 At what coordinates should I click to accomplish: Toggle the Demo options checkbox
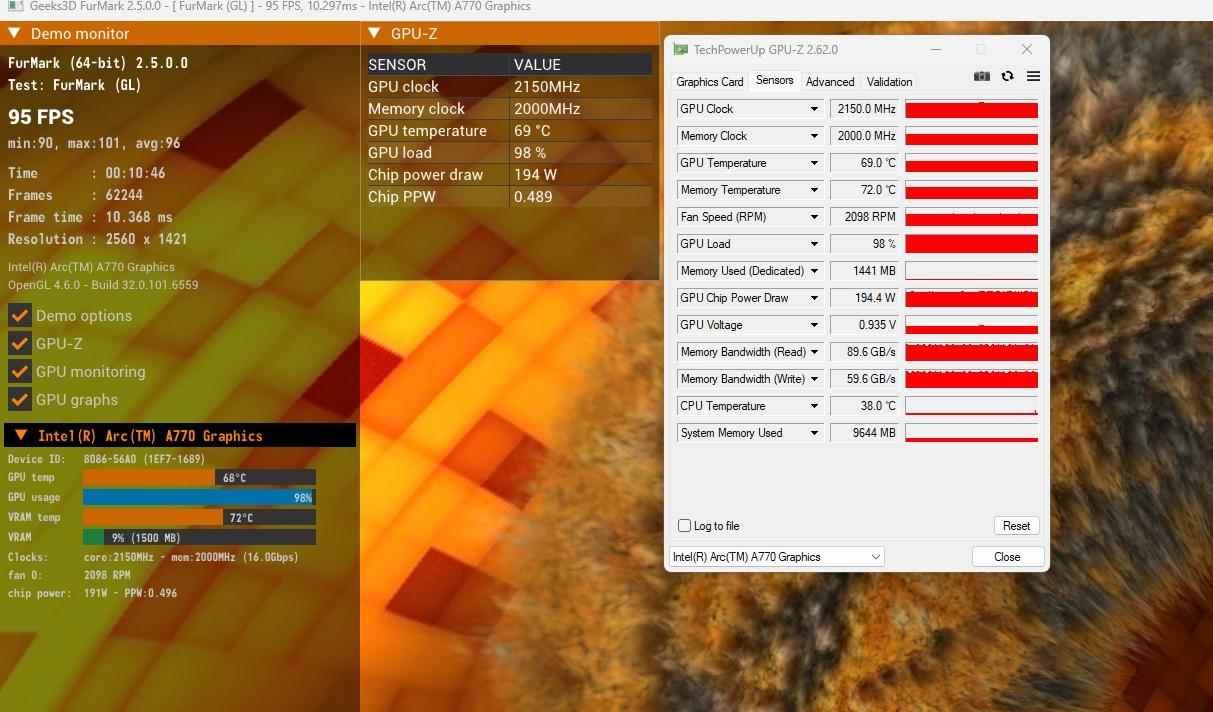pos(19,315)
